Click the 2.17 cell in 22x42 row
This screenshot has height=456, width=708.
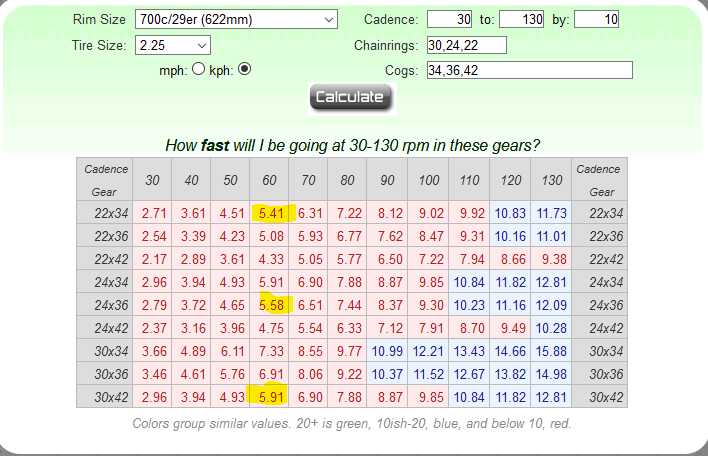pos(154,258)
